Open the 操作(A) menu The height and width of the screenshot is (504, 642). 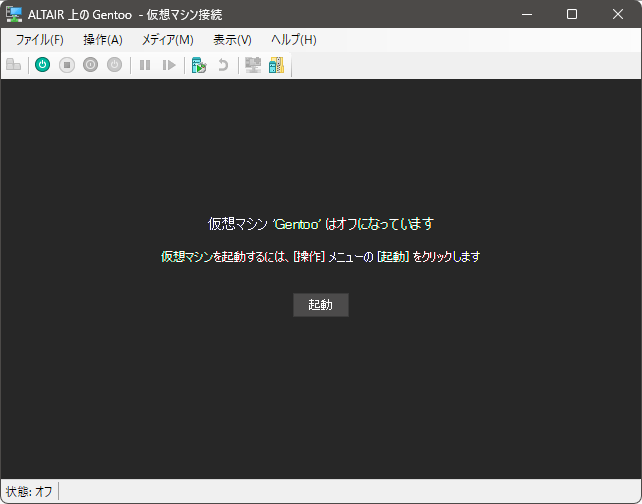(x=103, y=40)
